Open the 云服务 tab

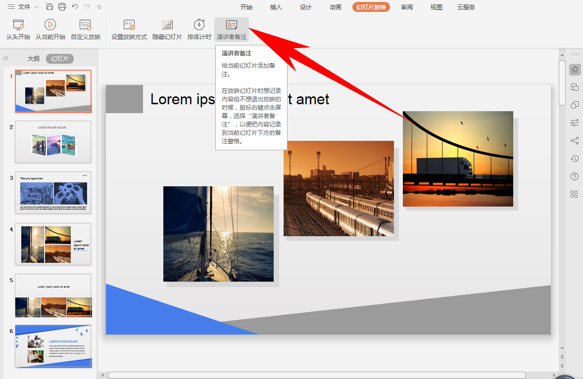point(466,7)
